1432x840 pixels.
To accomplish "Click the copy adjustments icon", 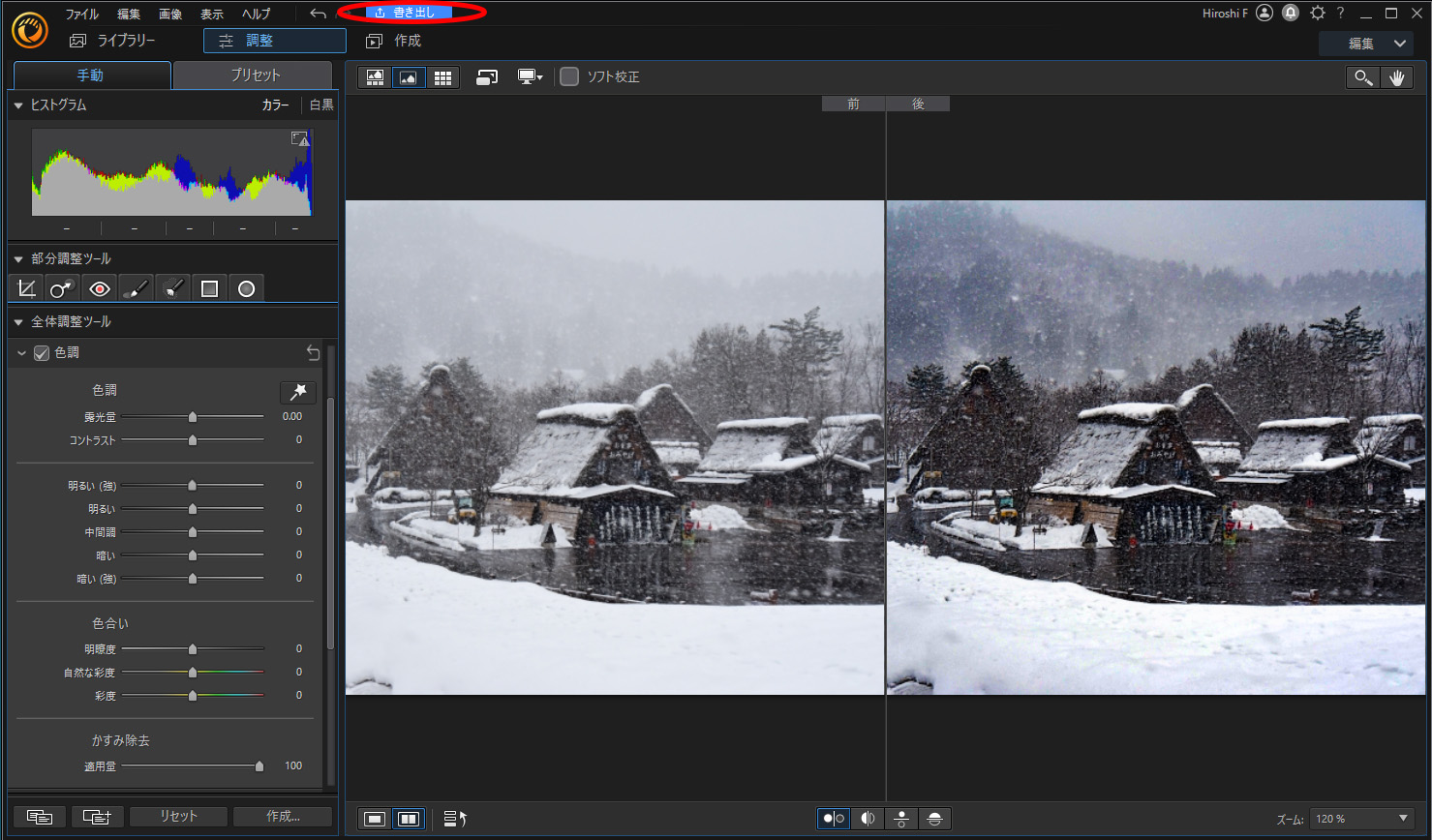I will tap(40, 817).
